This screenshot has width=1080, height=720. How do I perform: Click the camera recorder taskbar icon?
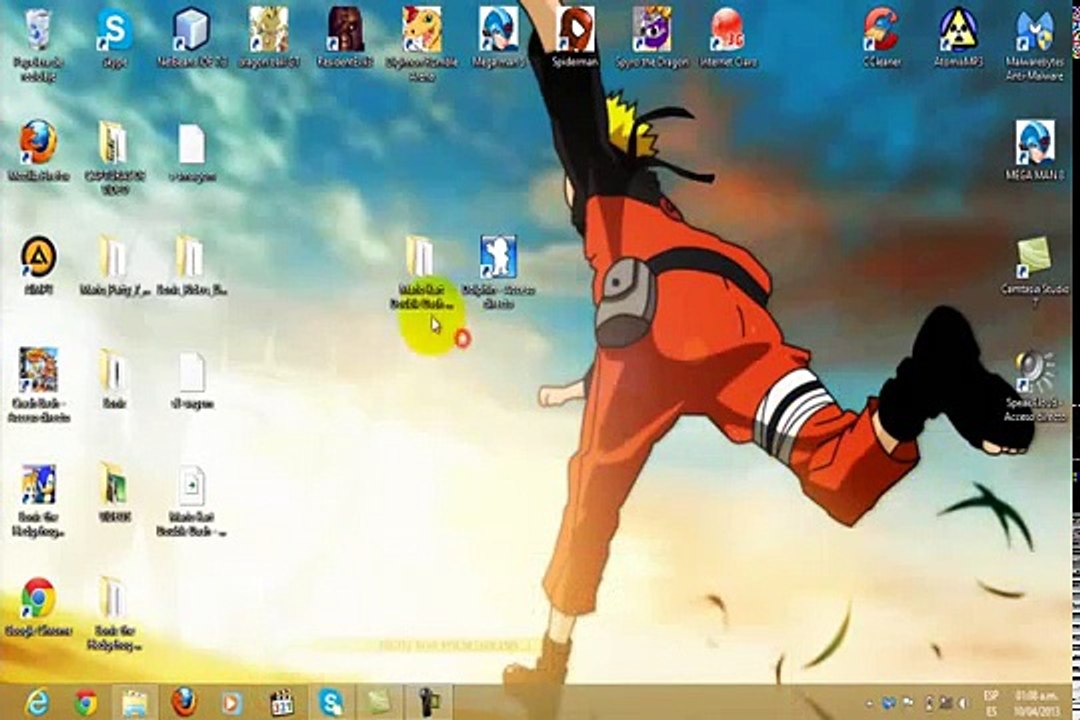[x=430, y=702]
